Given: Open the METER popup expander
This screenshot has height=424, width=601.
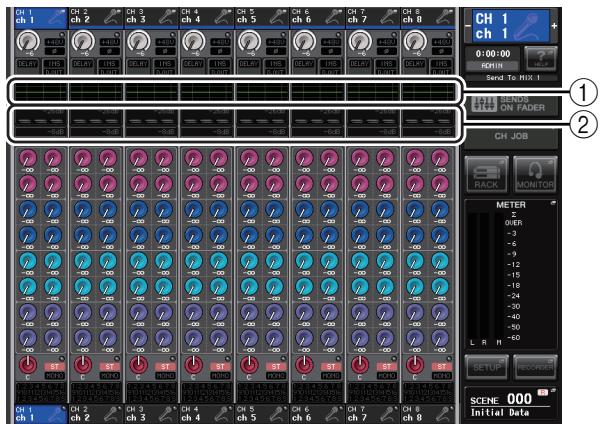Looking at the screenshot, I should [x=553, y=203].
